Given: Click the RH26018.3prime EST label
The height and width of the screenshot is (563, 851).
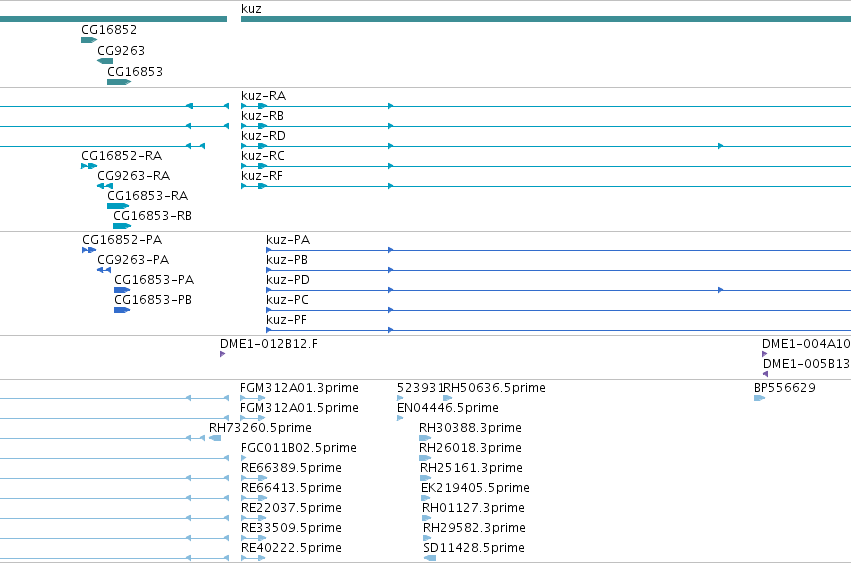Looking at the screenshot, I should [470, 448].
